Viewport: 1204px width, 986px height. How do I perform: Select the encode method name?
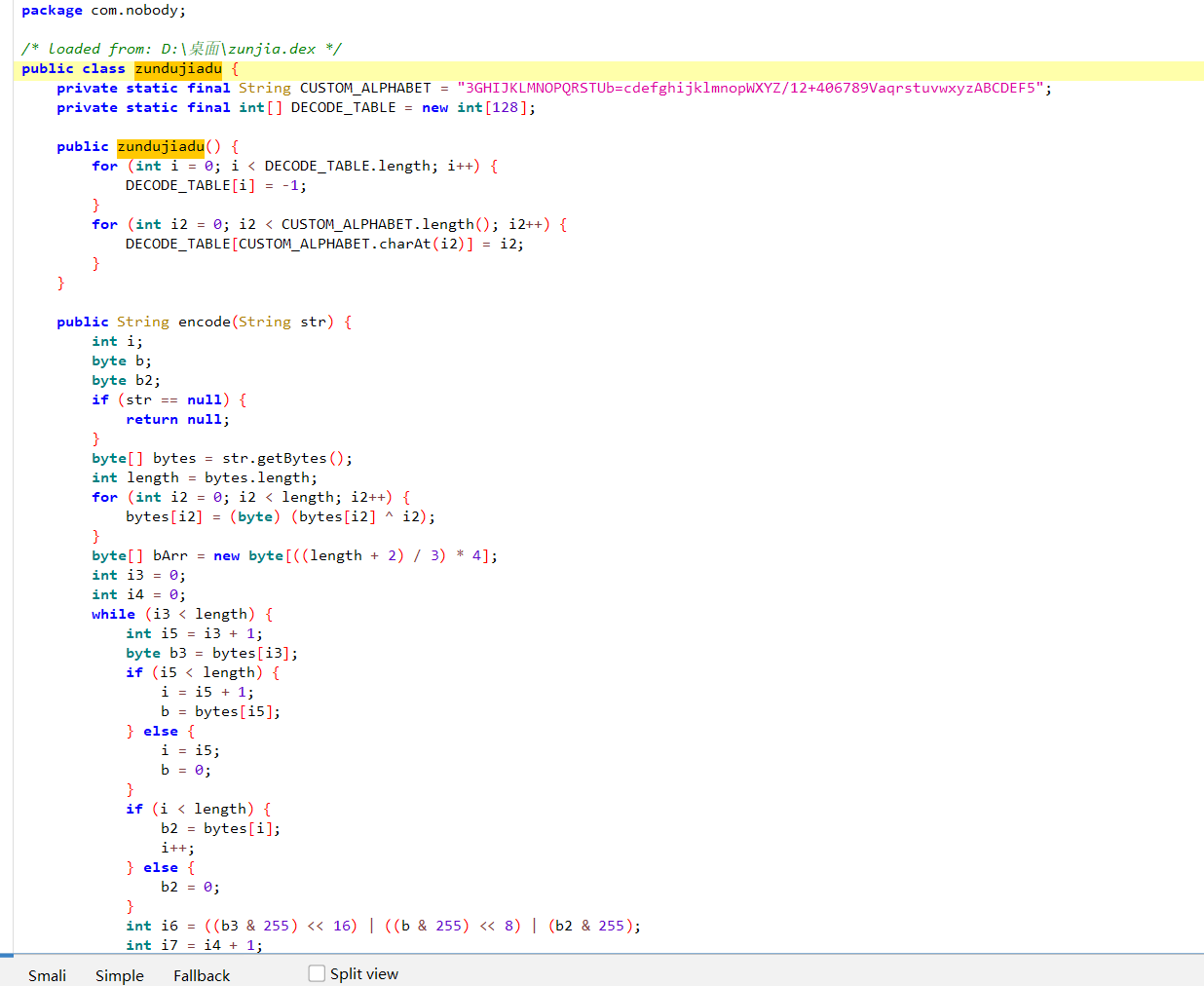[205, 322]
